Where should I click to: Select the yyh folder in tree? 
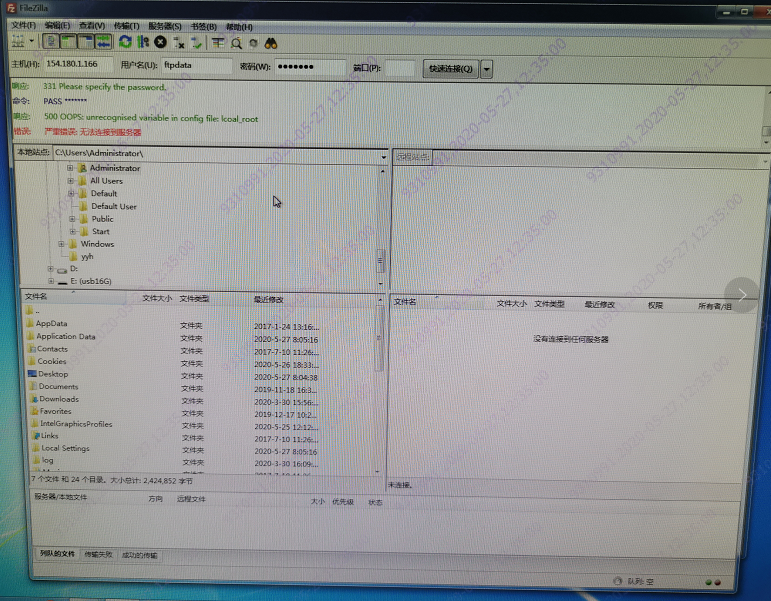pos(87,257)
